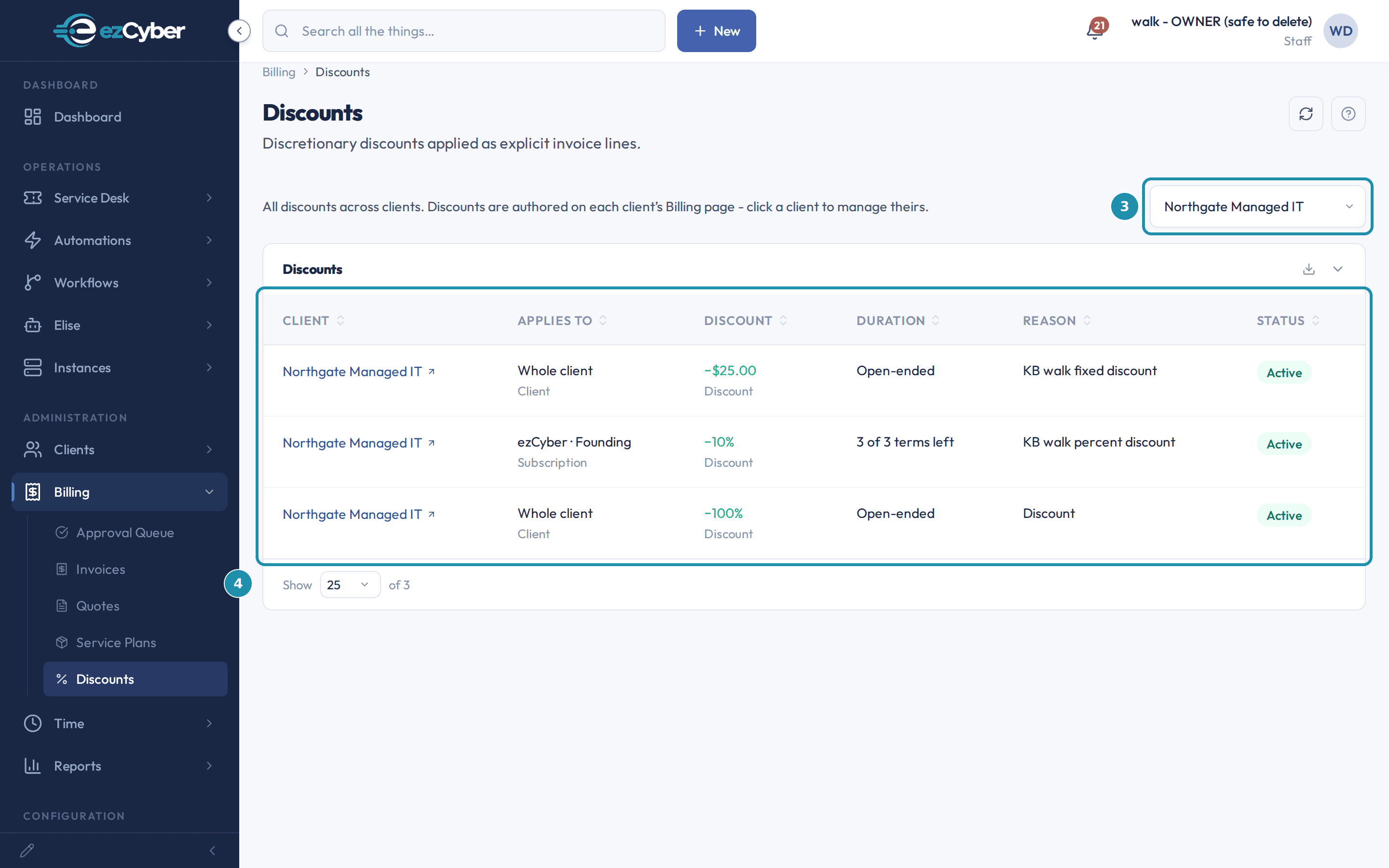Open Northgate Managed IT link for 100% discount
The height and width of the screenshot is (868, 1389).
coord(352,515)
